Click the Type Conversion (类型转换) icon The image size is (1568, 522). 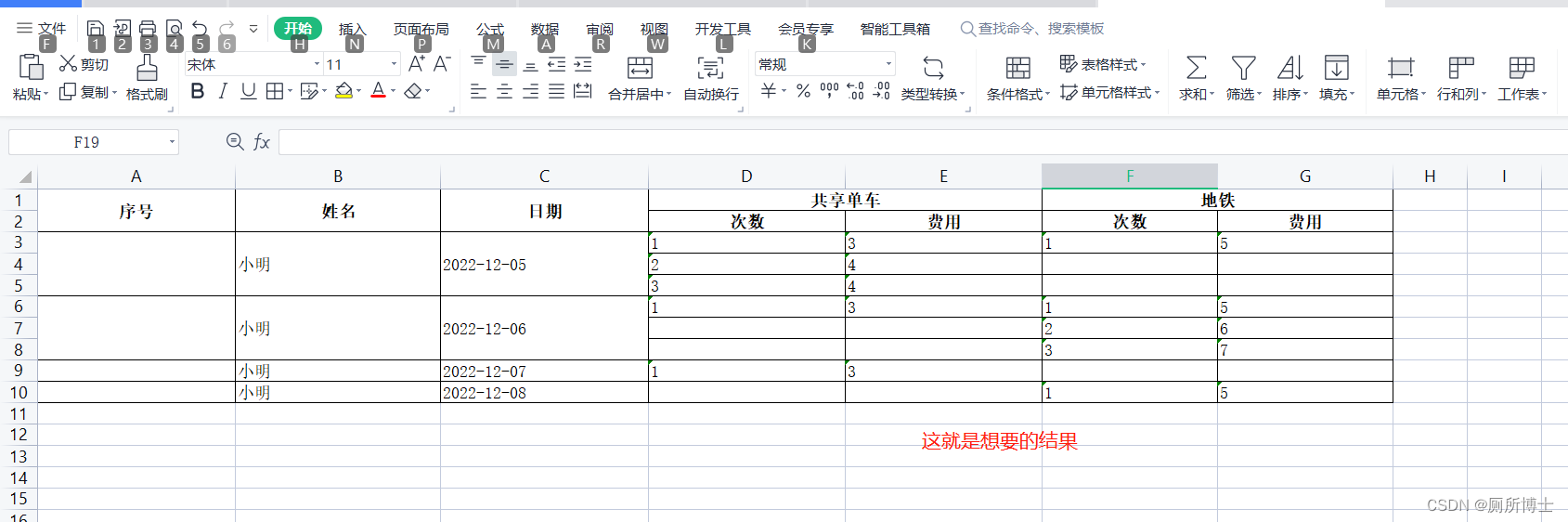point(933,67)
